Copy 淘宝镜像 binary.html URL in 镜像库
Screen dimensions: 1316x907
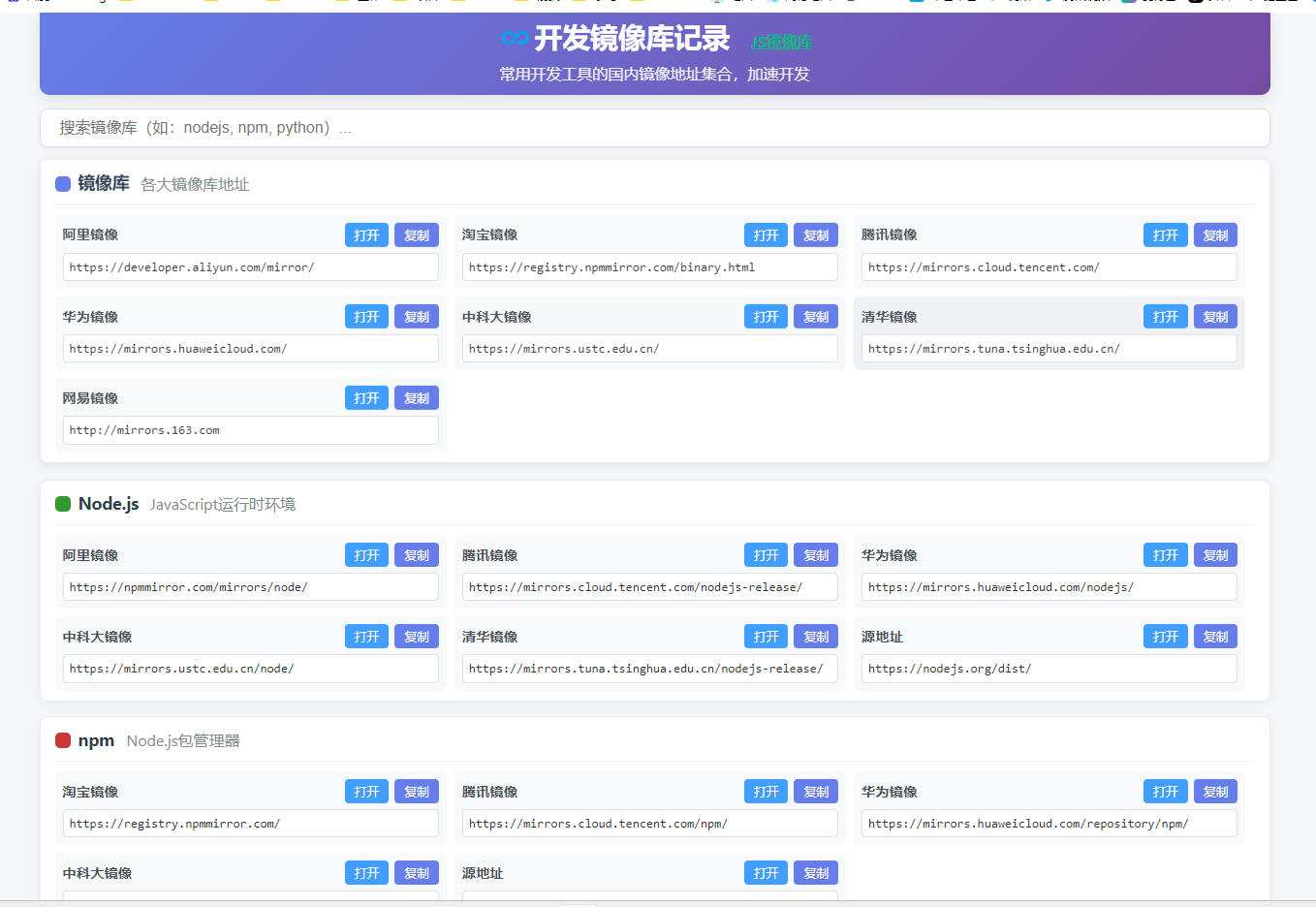[x=816, y=235]
